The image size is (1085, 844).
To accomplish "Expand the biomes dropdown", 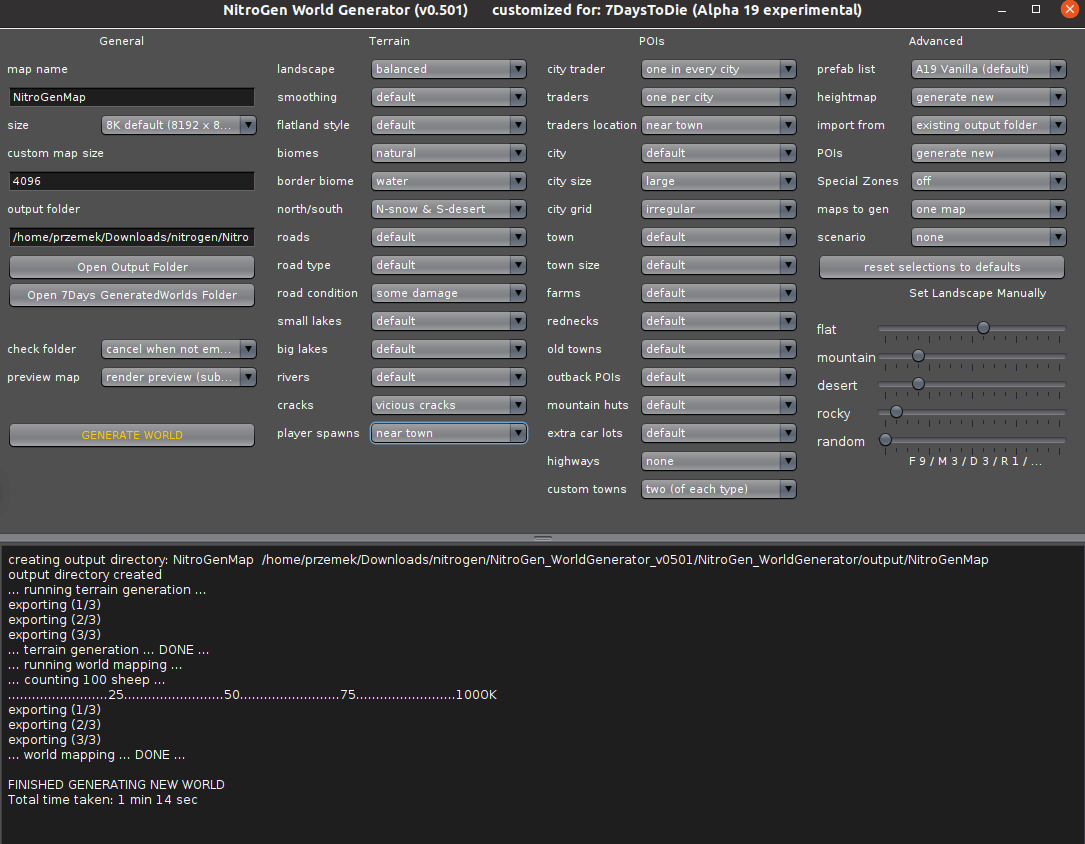I will pos(448,152).
